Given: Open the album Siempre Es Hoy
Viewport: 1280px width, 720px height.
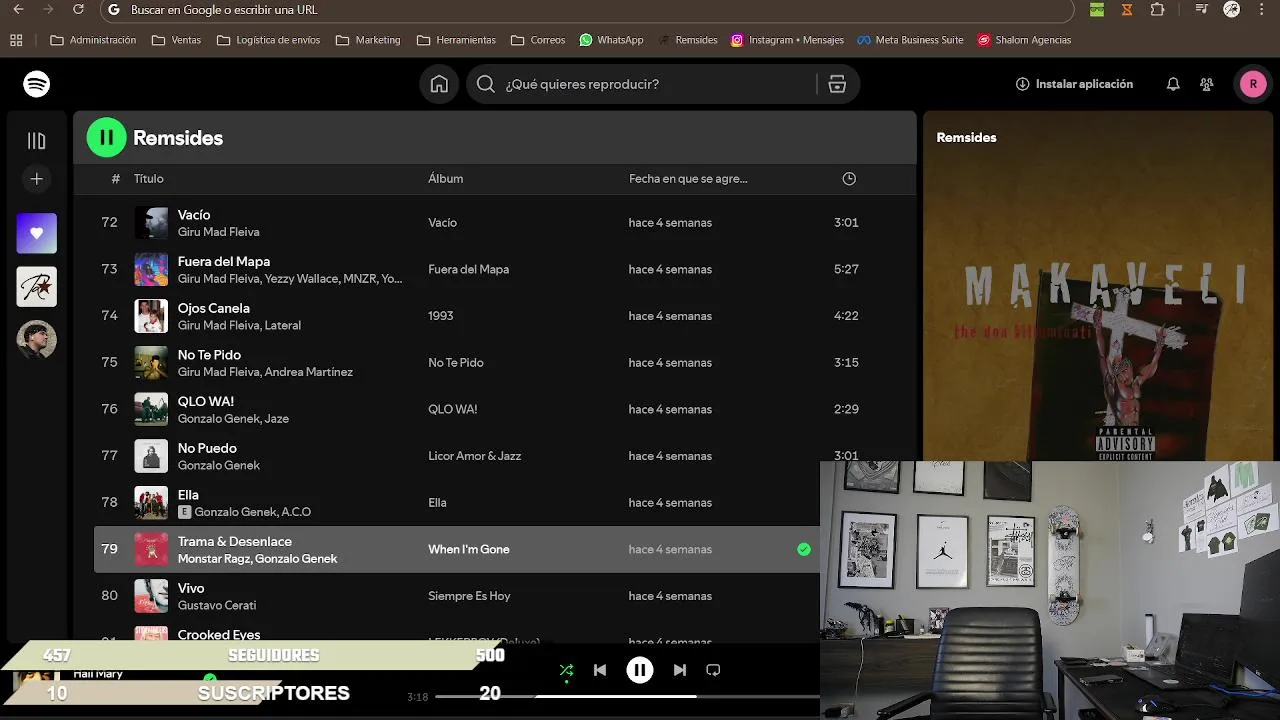Looking at the screenshot, I should pyautogui.click(x=469, y=596).
